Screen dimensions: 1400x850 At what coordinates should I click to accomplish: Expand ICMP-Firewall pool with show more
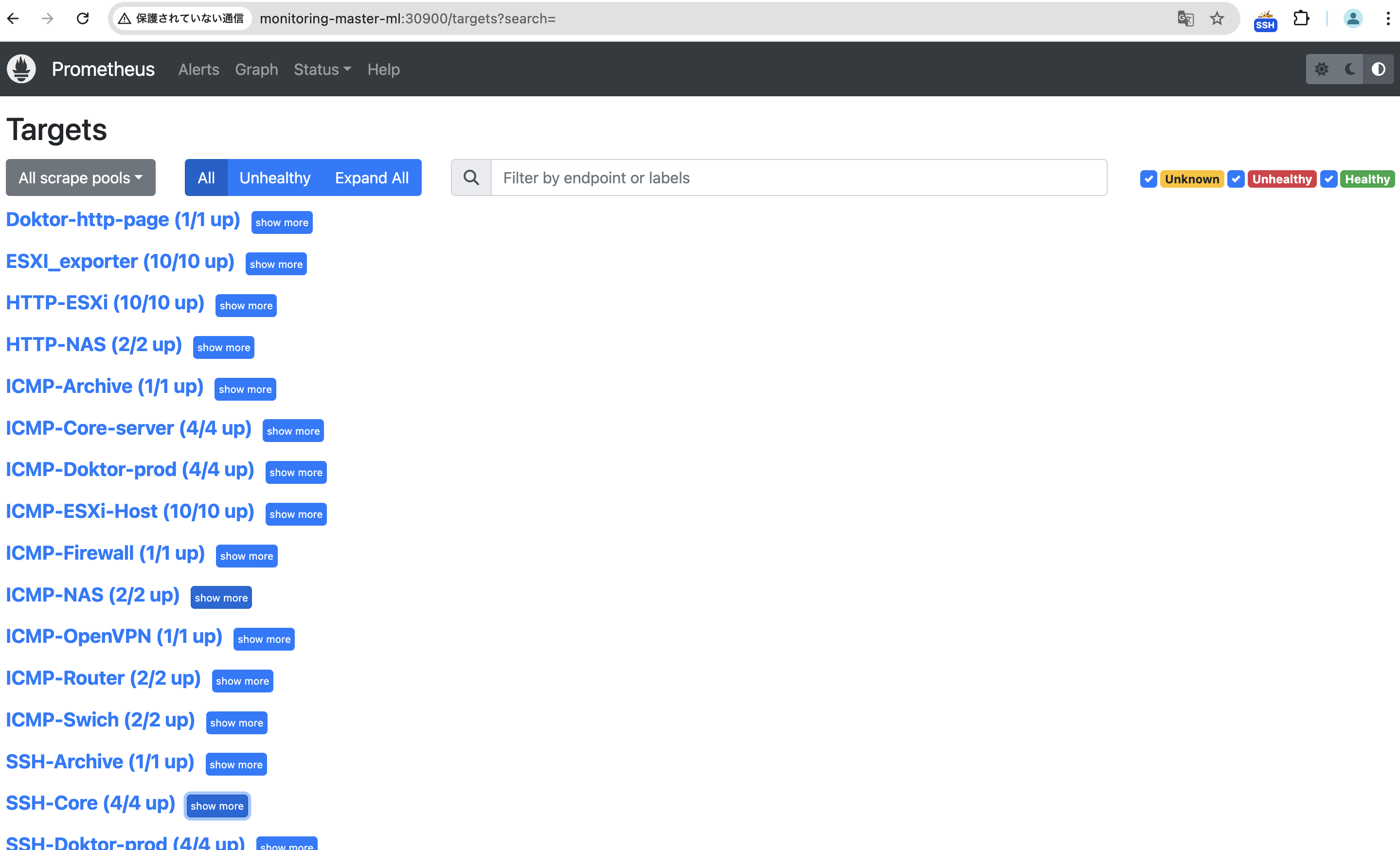pos(247,556)
